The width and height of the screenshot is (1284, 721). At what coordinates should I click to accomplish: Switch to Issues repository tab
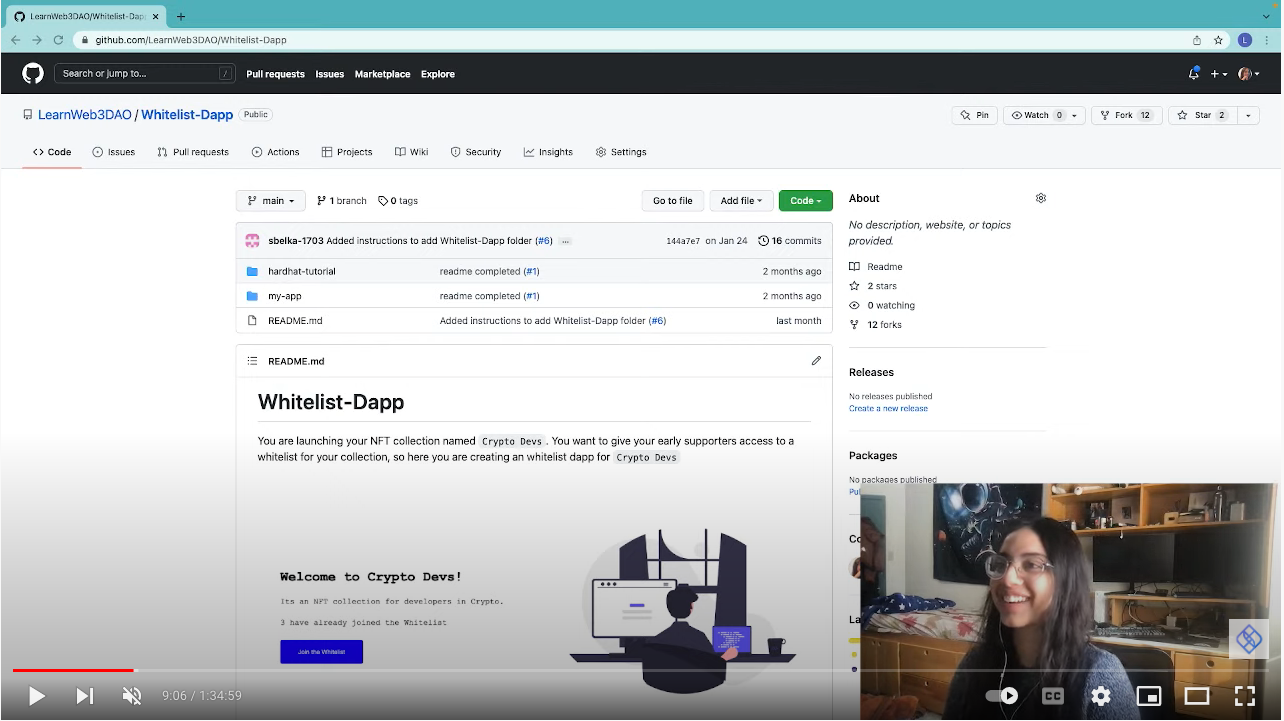point(113,152)
